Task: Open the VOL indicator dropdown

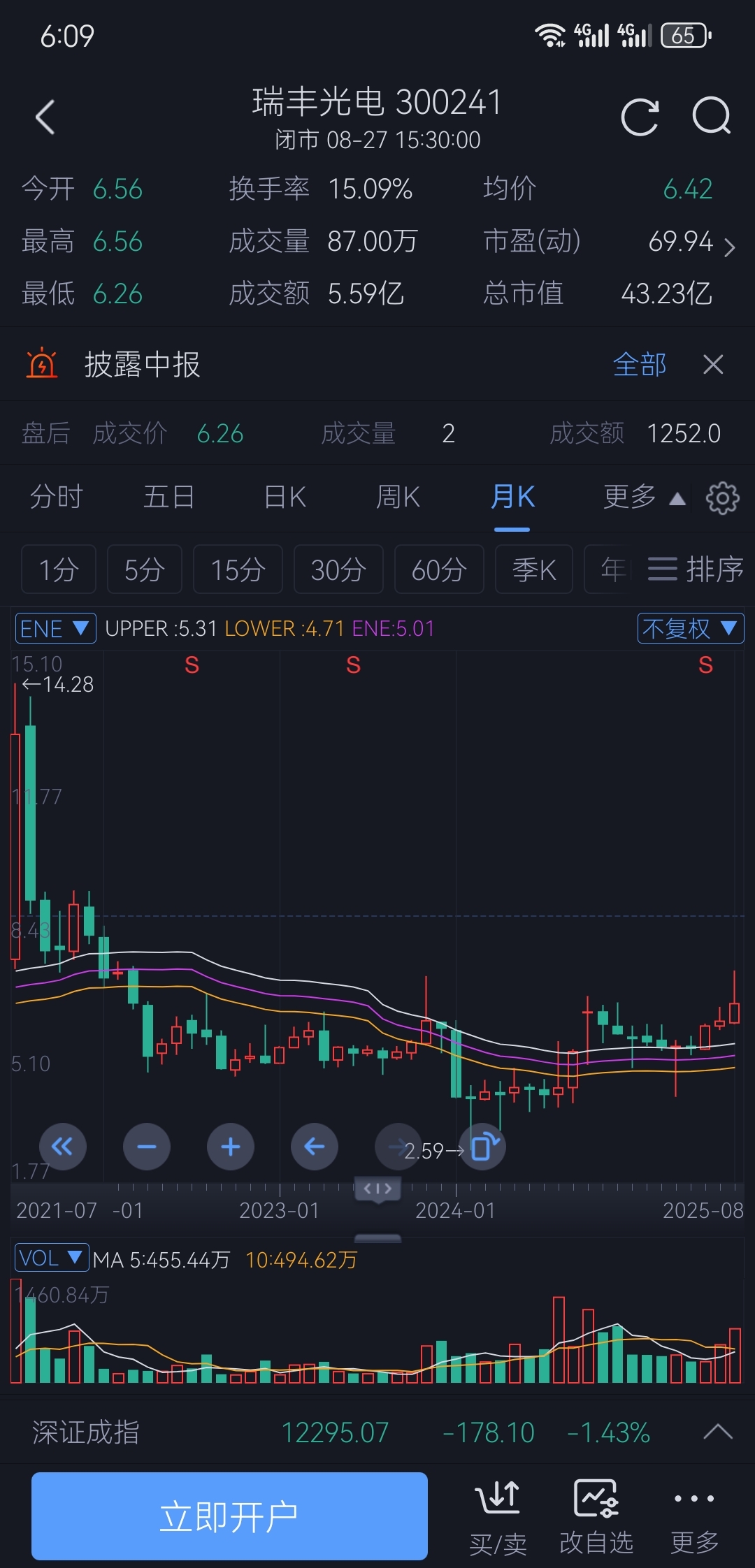Action: coord(52,1258)
